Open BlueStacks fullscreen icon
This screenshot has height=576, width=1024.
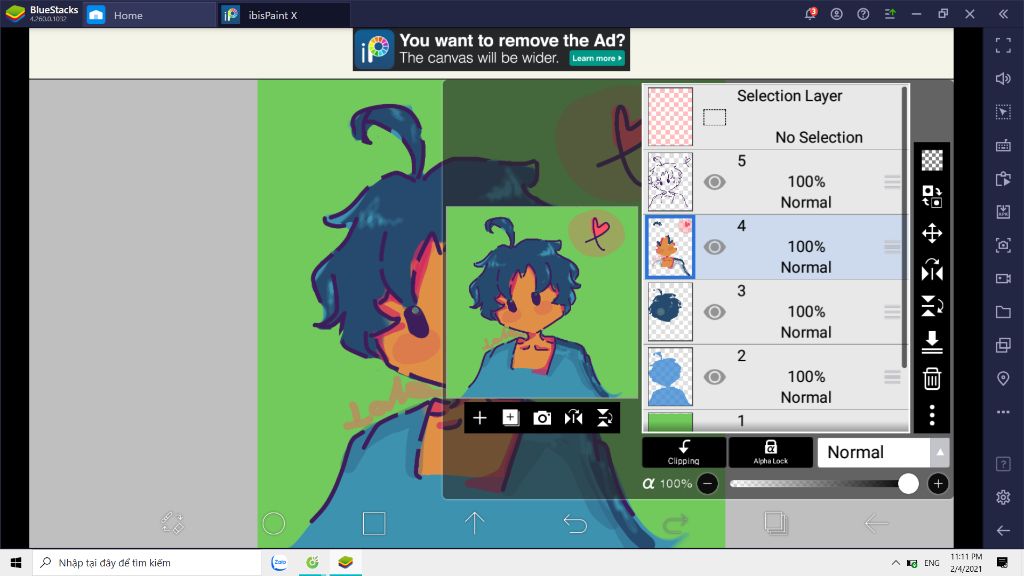tap(1003, 45)
